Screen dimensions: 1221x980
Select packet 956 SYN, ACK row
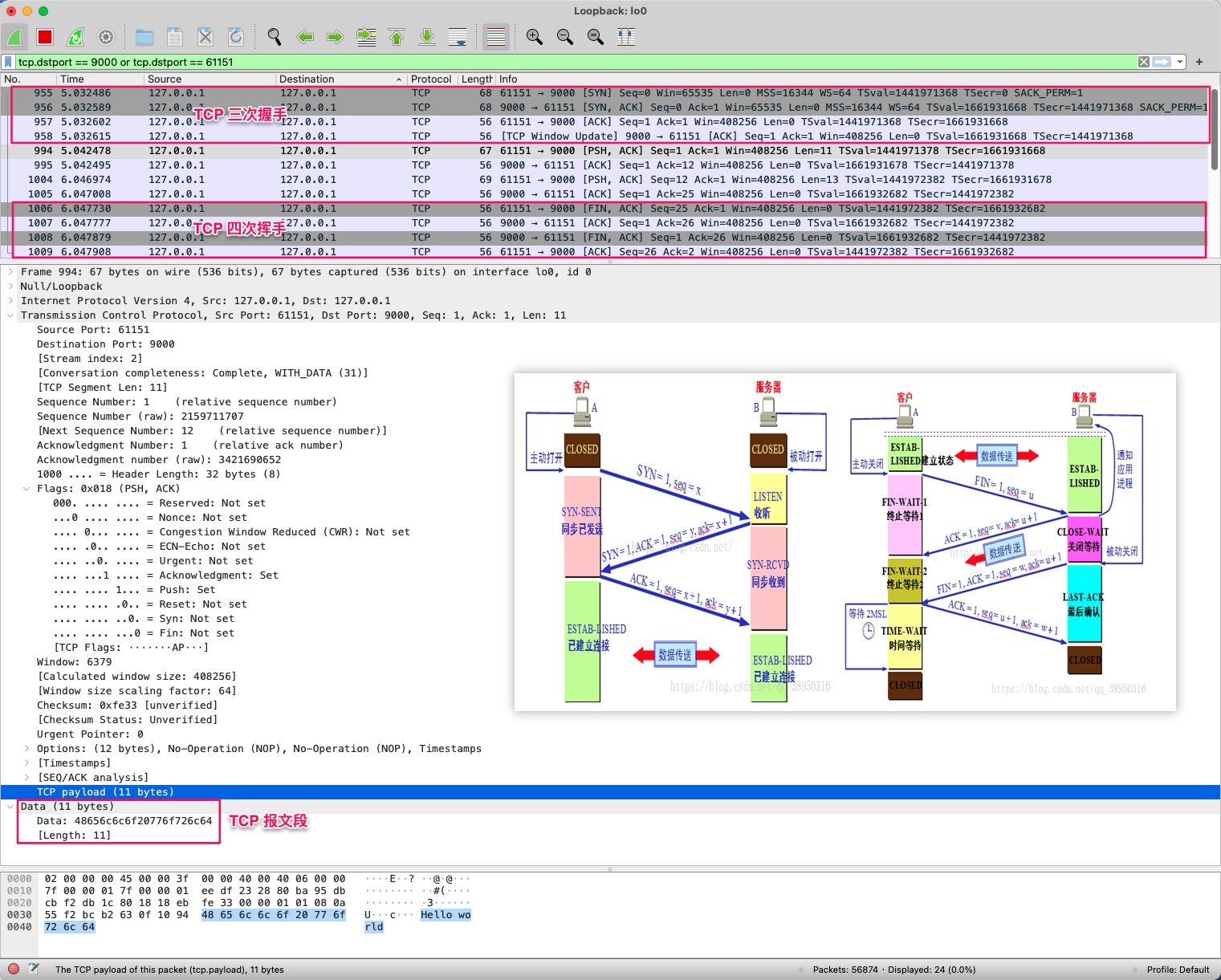pos(605,108)
